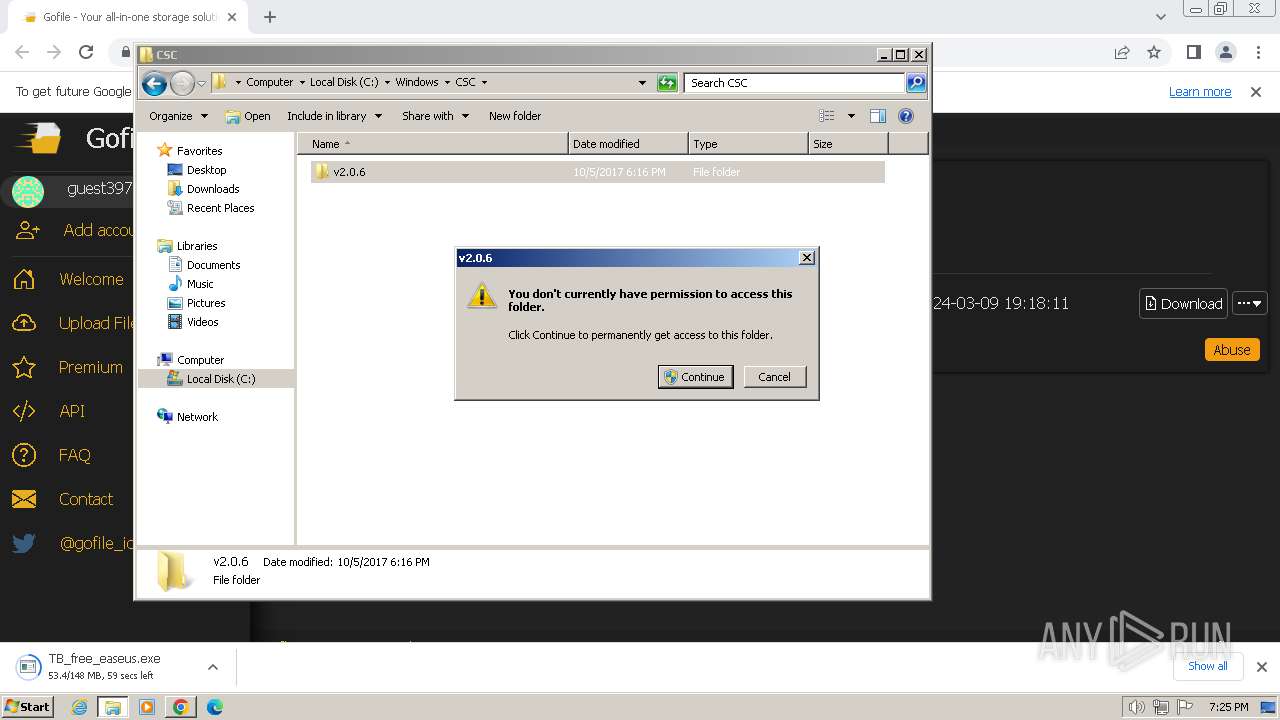Click the orange Abuse button
This screenshot has height=720, width=1280.
click(1231, 350)
